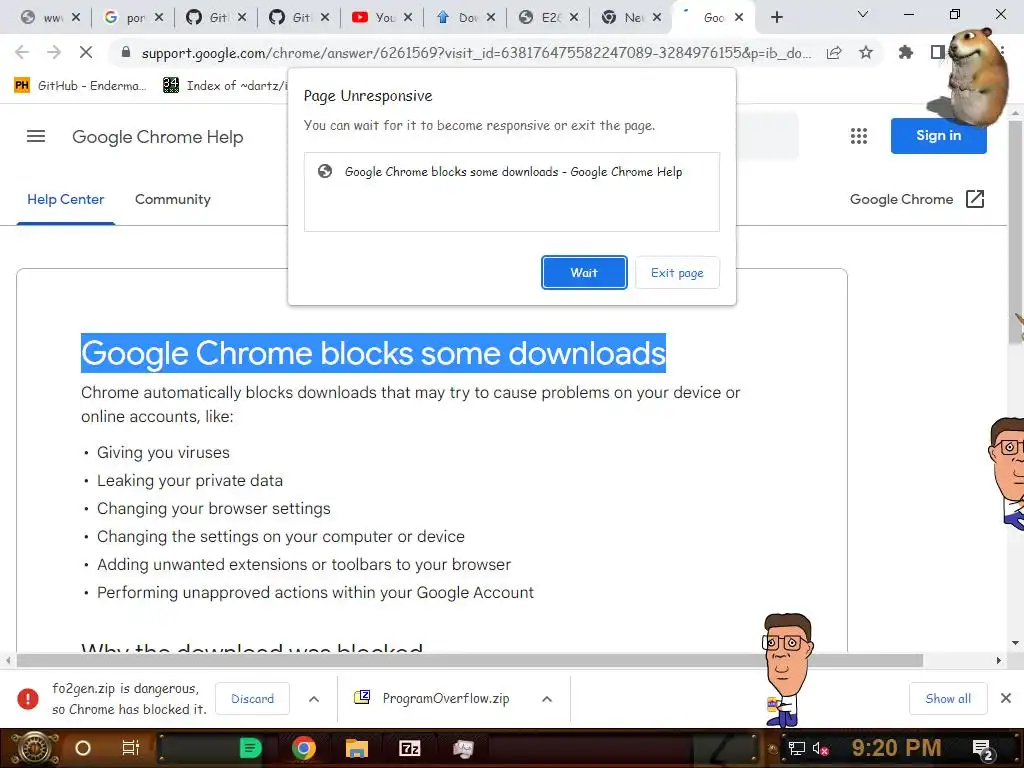Open the Index of ~dartz bookmark

pos(225,86)
